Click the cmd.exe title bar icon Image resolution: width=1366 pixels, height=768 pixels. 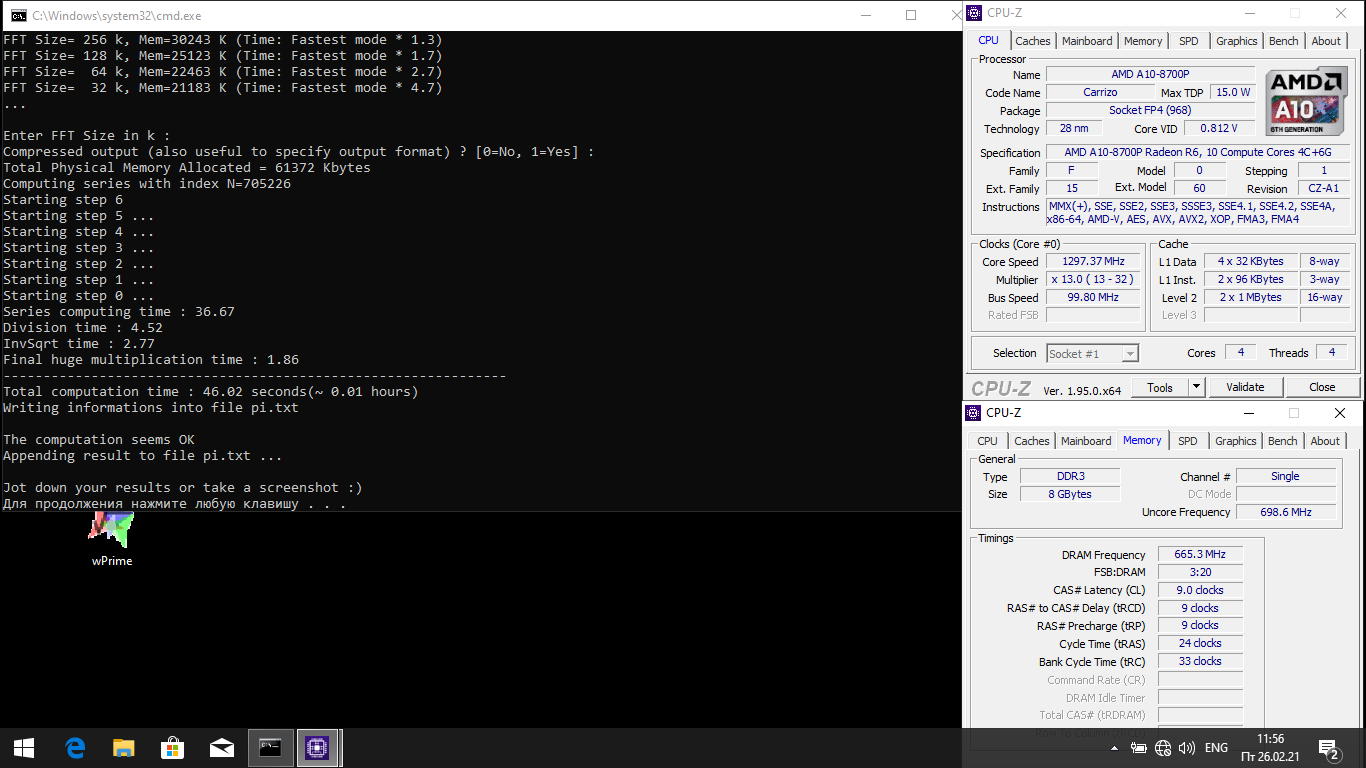pos(18,15)
